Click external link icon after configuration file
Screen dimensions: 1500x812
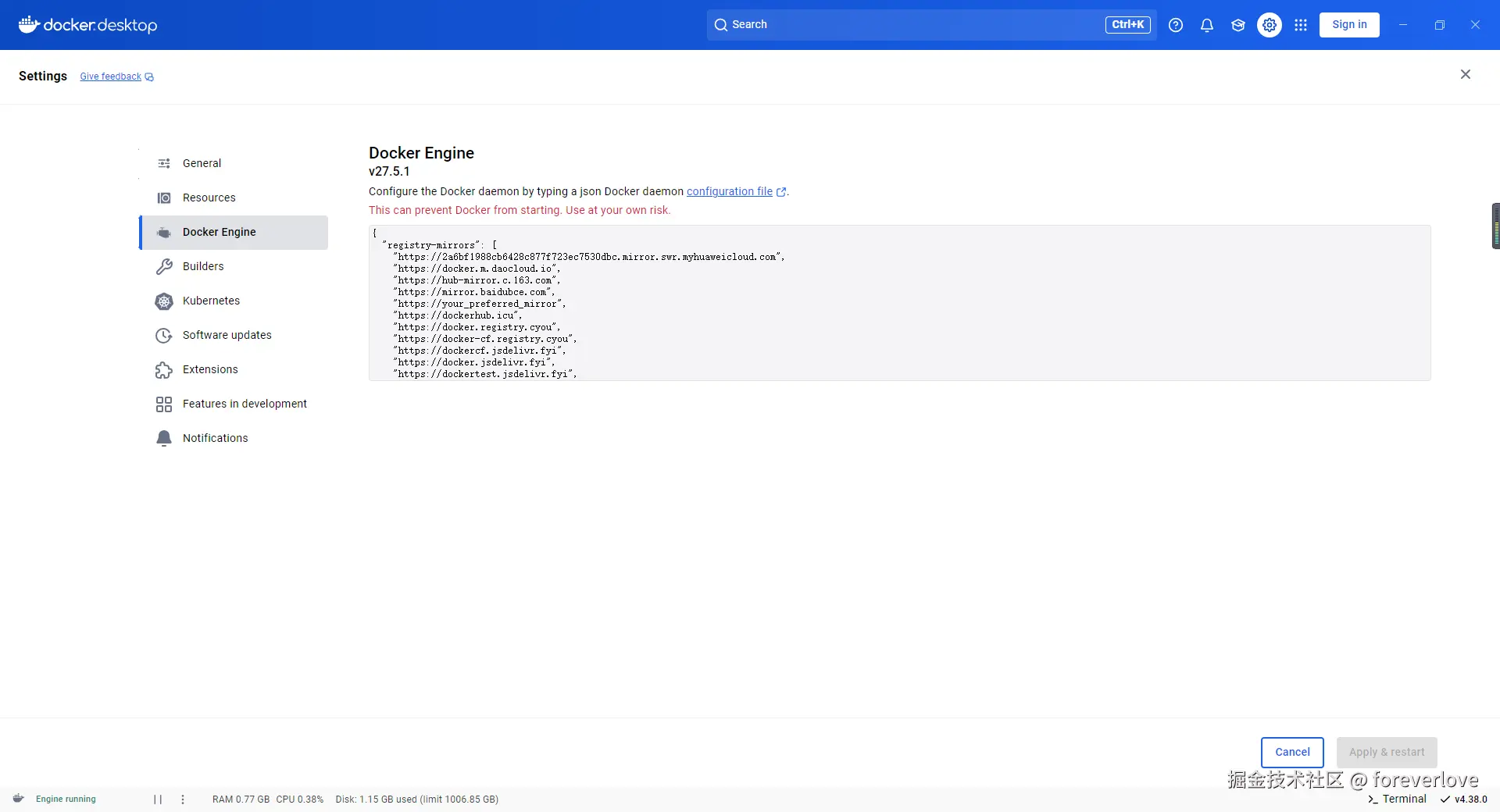click(x=780, y=192)
